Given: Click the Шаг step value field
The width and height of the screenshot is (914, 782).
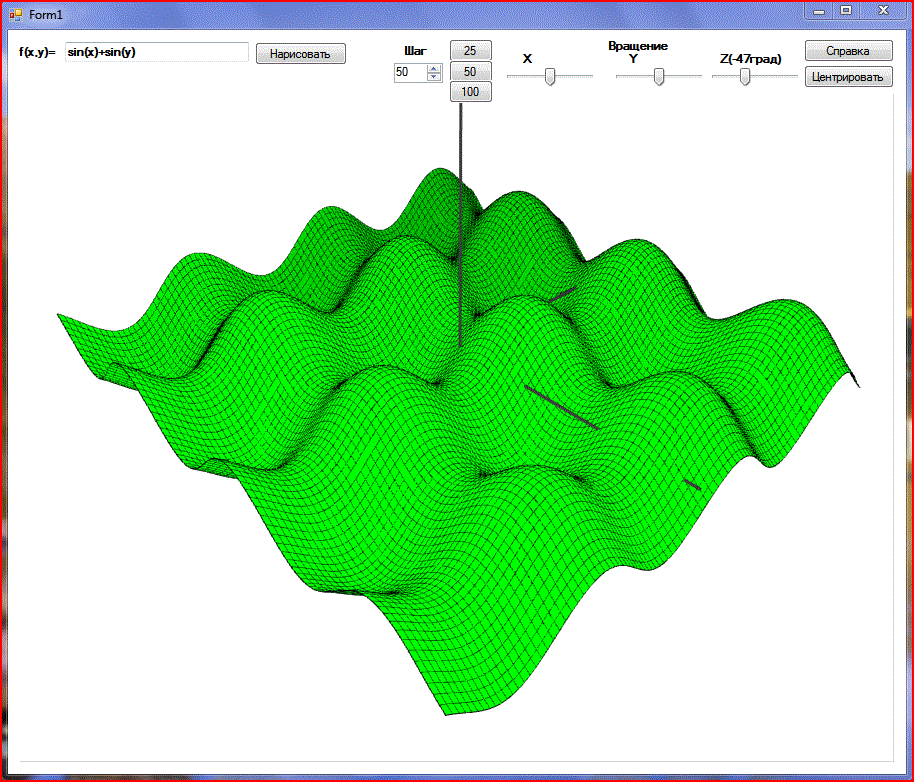Looking at the screenshot, I should pos(410,72).
